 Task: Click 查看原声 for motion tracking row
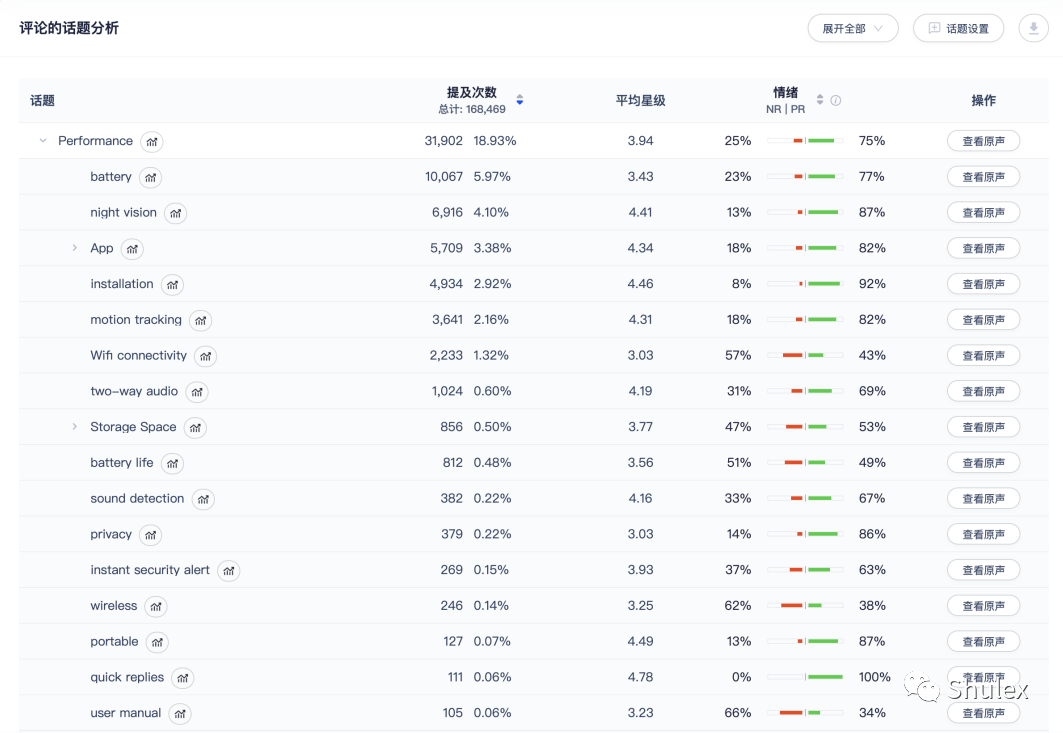983,320
